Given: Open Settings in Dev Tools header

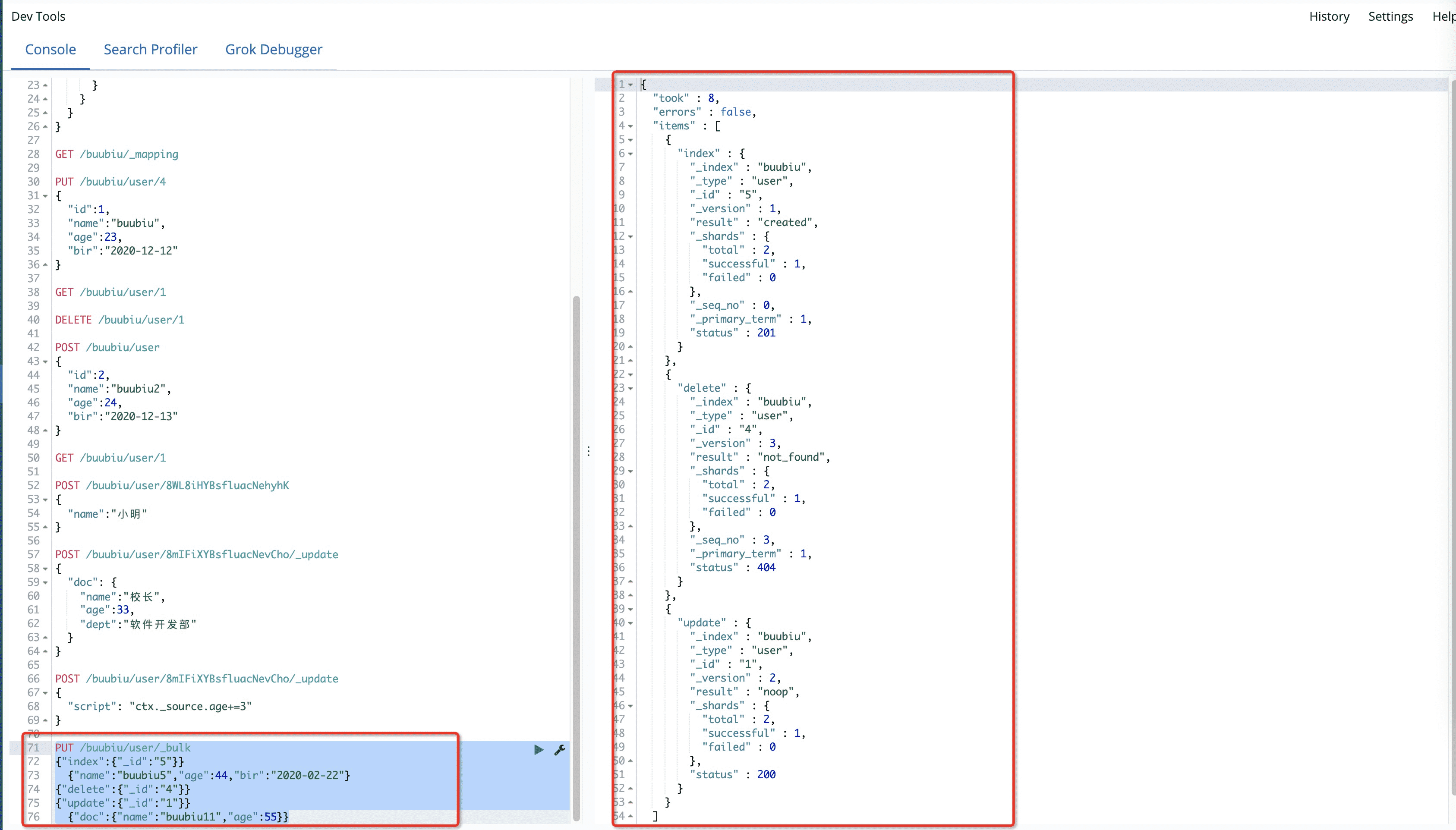Looking at the screenshot, I should (x=1390, y=16).
